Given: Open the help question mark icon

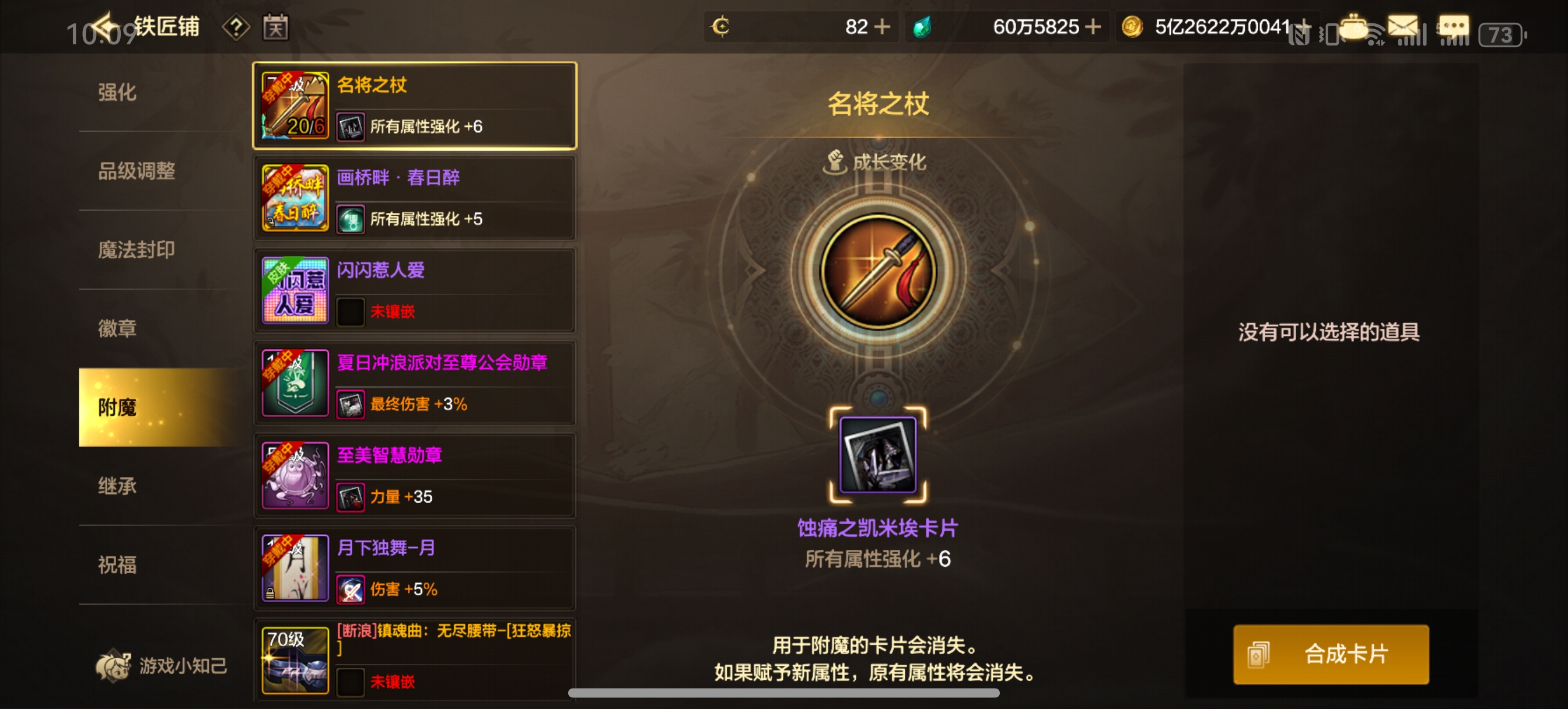Looking at the screenshot, I should click(x=236, y=27).
